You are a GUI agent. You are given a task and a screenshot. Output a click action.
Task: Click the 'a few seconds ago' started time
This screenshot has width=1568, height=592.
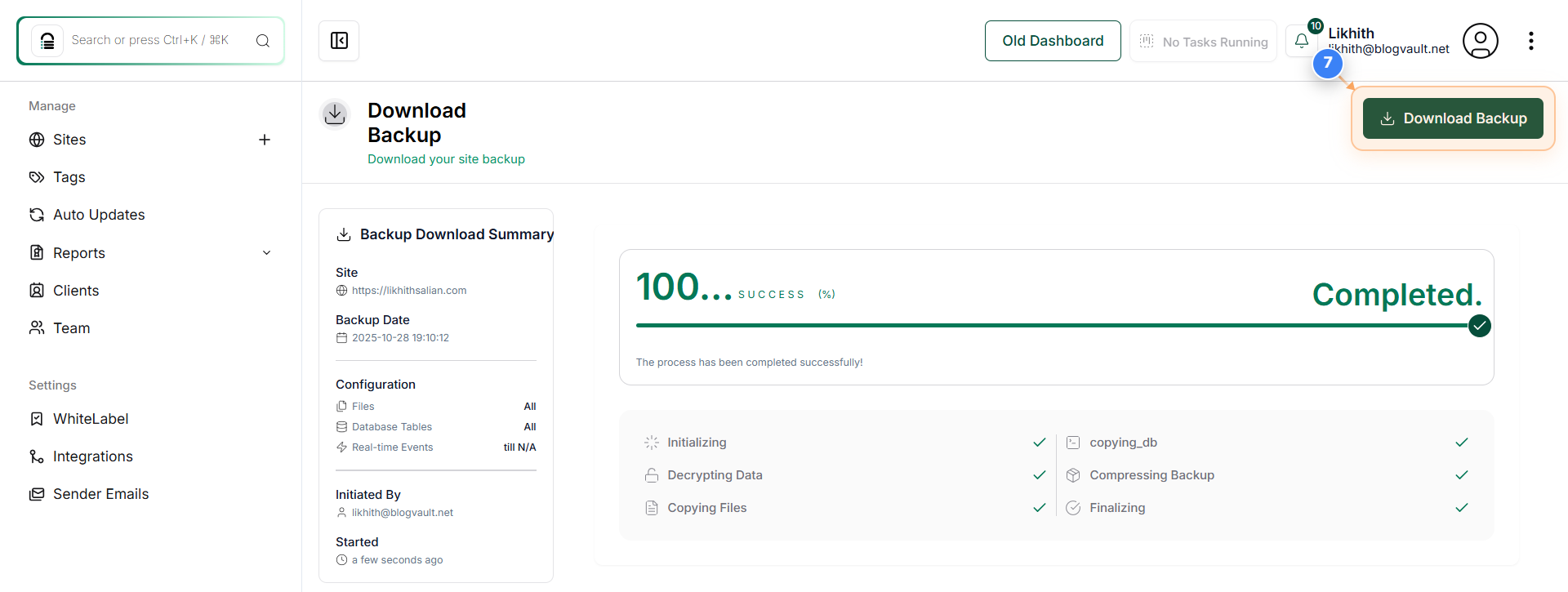(398, 560)
